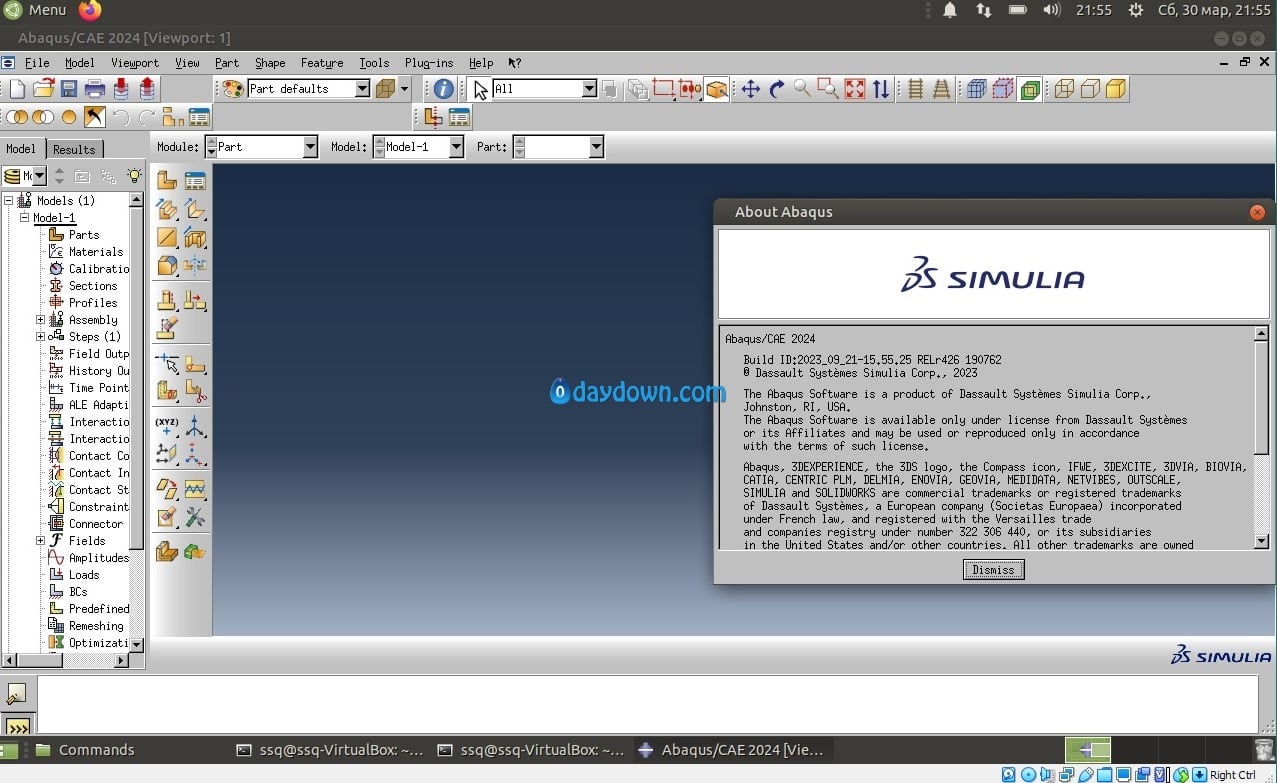Click the wrench and screwdriver repair tools icon
Screen dimensions: 1277x783
point(195,517)
